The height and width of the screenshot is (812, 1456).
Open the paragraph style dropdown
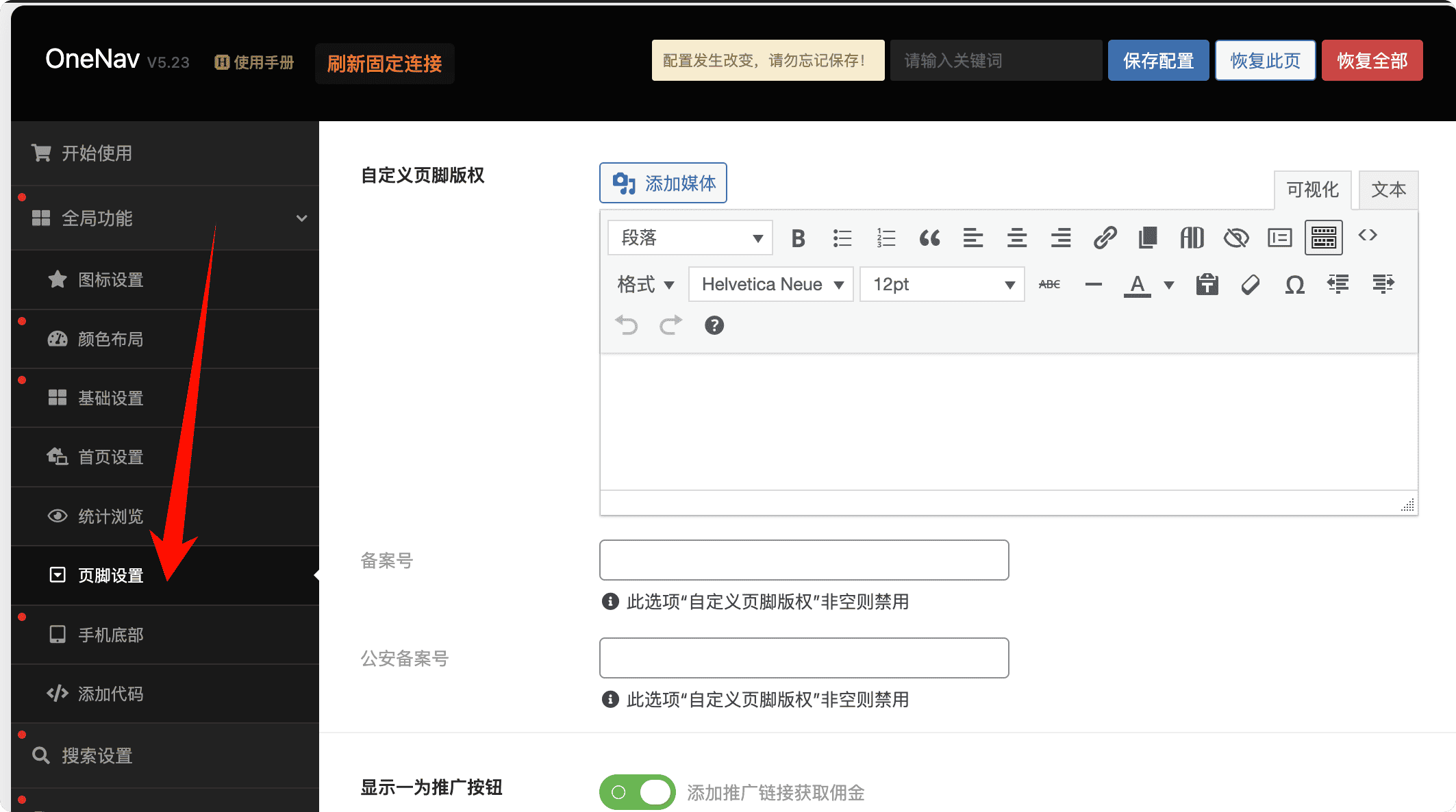click(690, 238)
